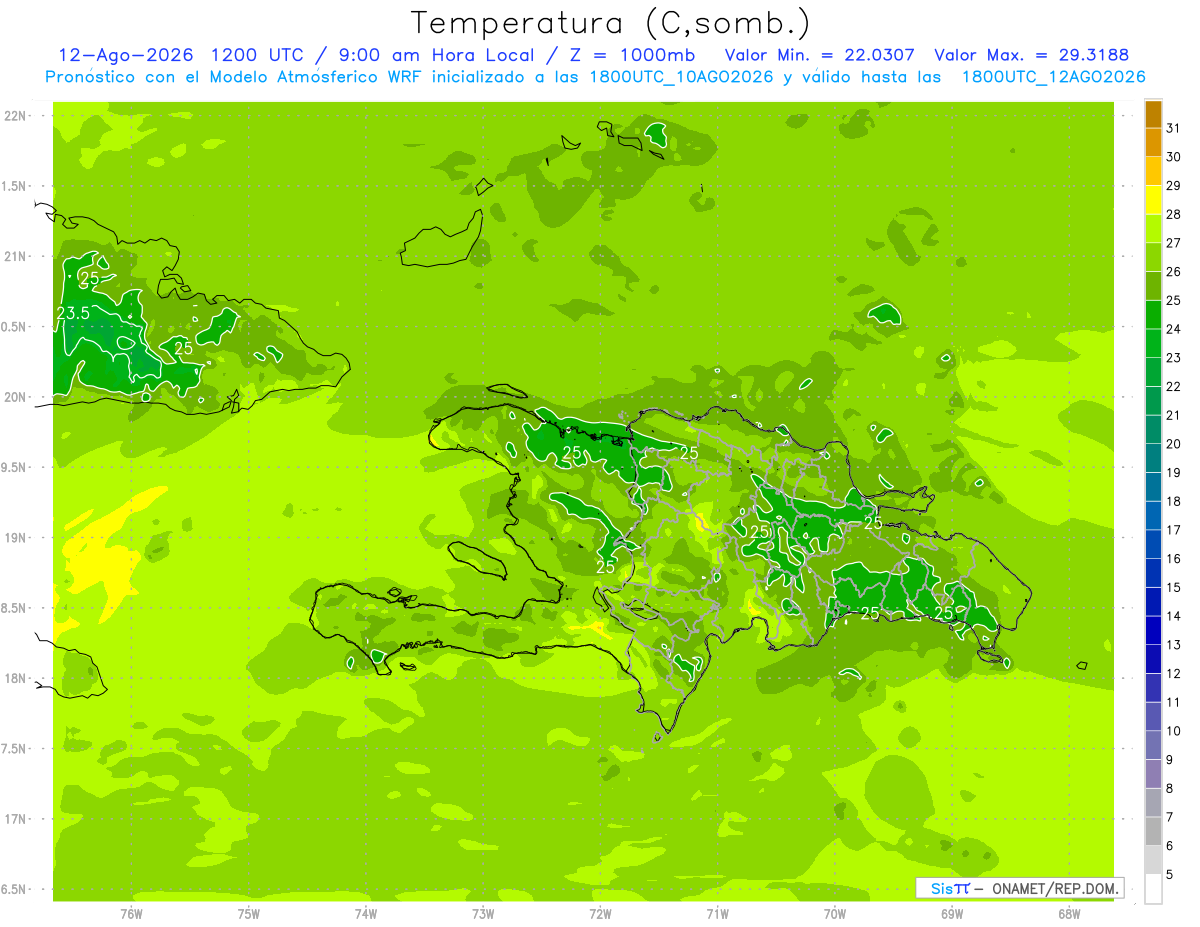The height and width of the screenshot is (927, 1200).
Task: Click the '23.5' contour label over Cuba
Action: click(x=73, y=313)
